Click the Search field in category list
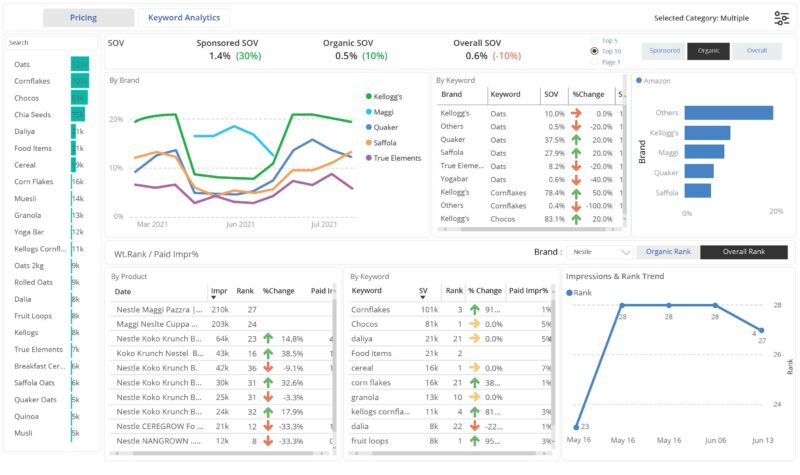Image resolution: width=800 pixels, height=475 pixels. [x=48, y=43]
